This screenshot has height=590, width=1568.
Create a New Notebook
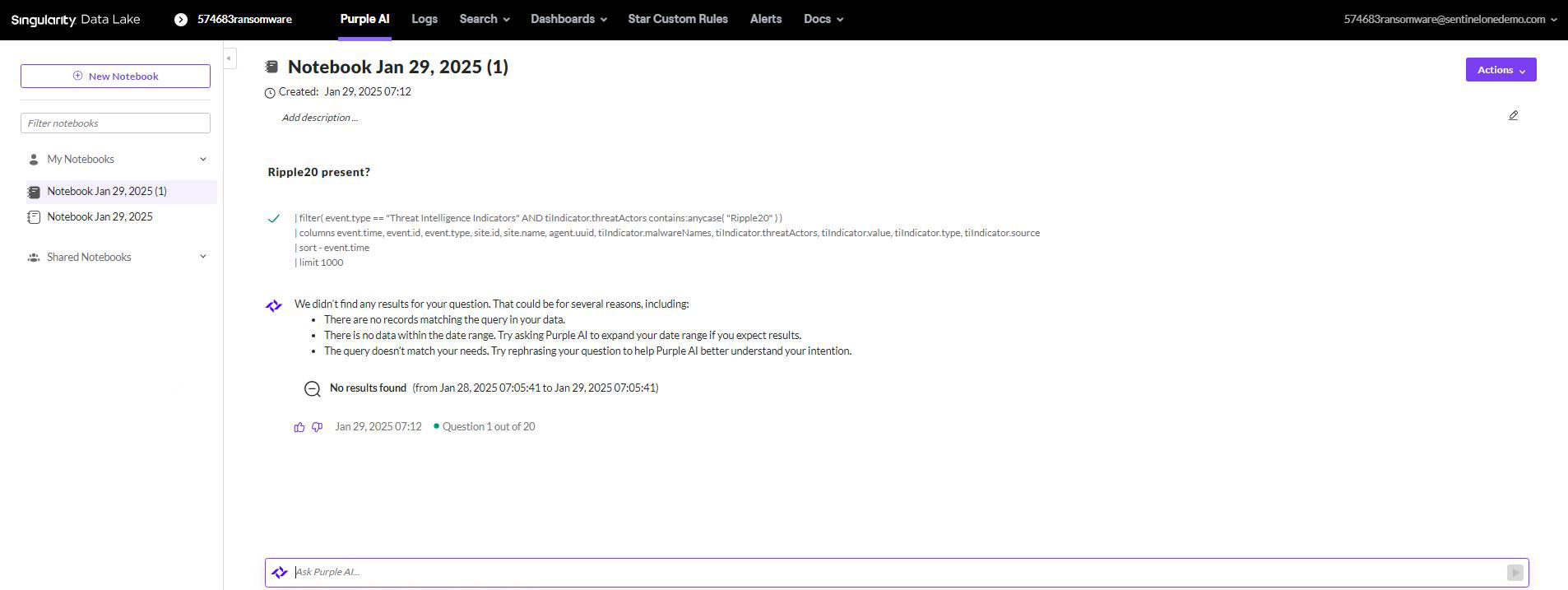pos(115,77)
